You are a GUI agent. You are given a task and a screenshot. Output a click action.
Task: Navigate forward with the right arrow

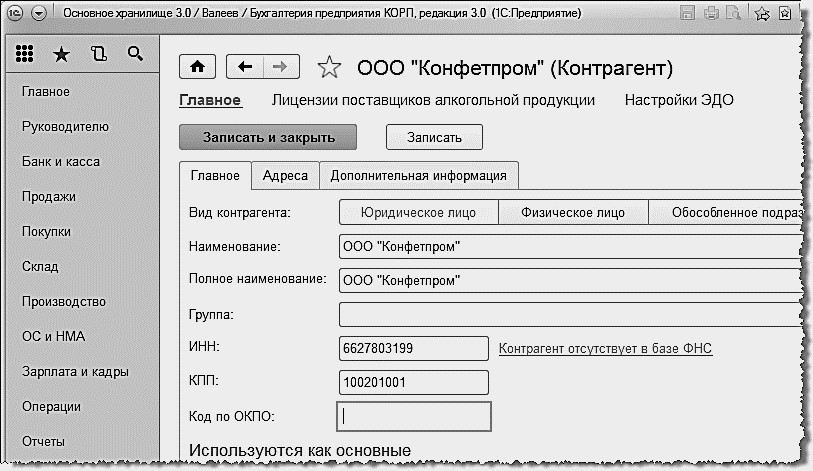coord(282,66)
